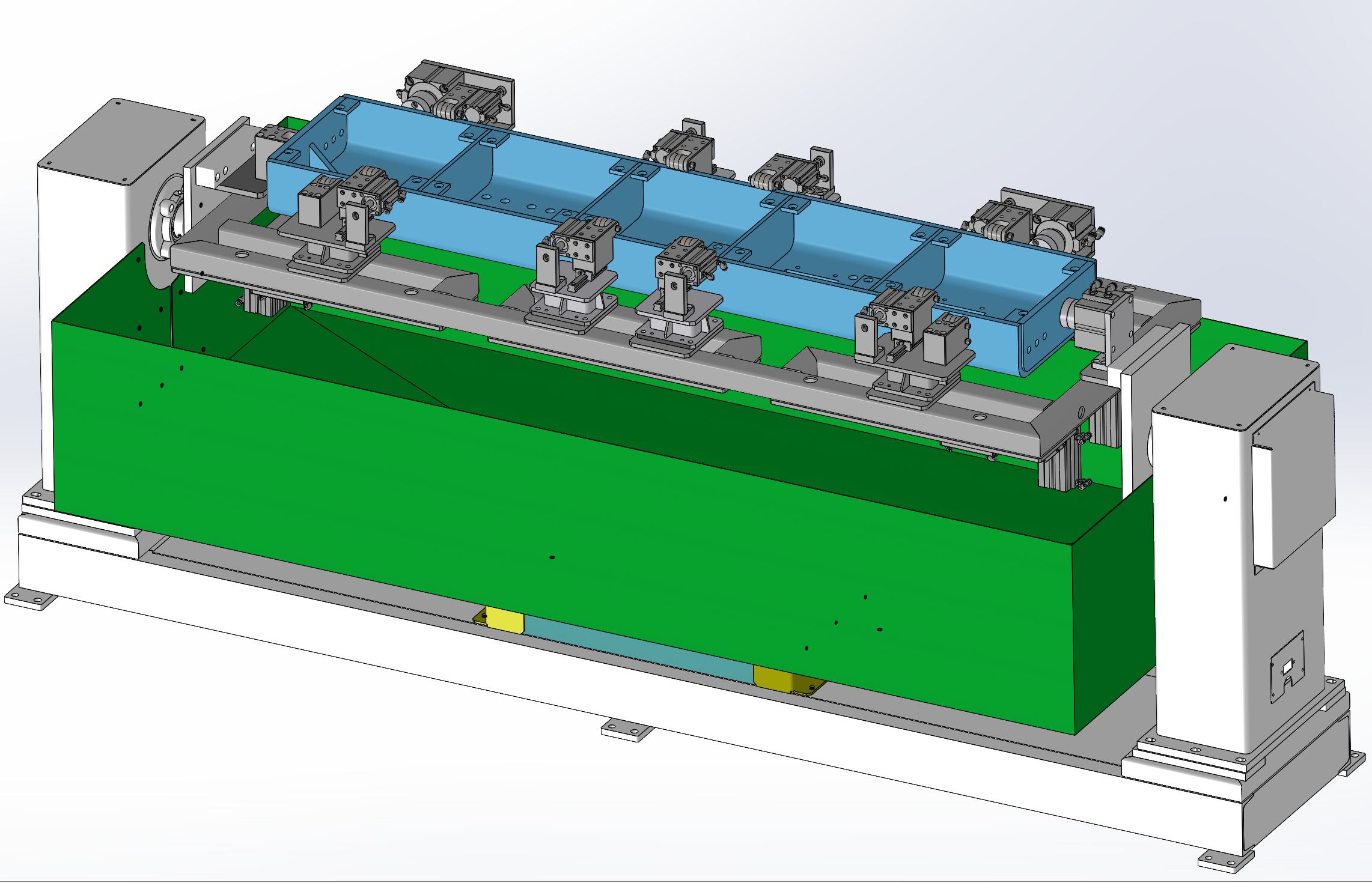Pick the bright yellow block under the enclosure
Viewport: 1372px width, 883px height.
tap(504, 619)
